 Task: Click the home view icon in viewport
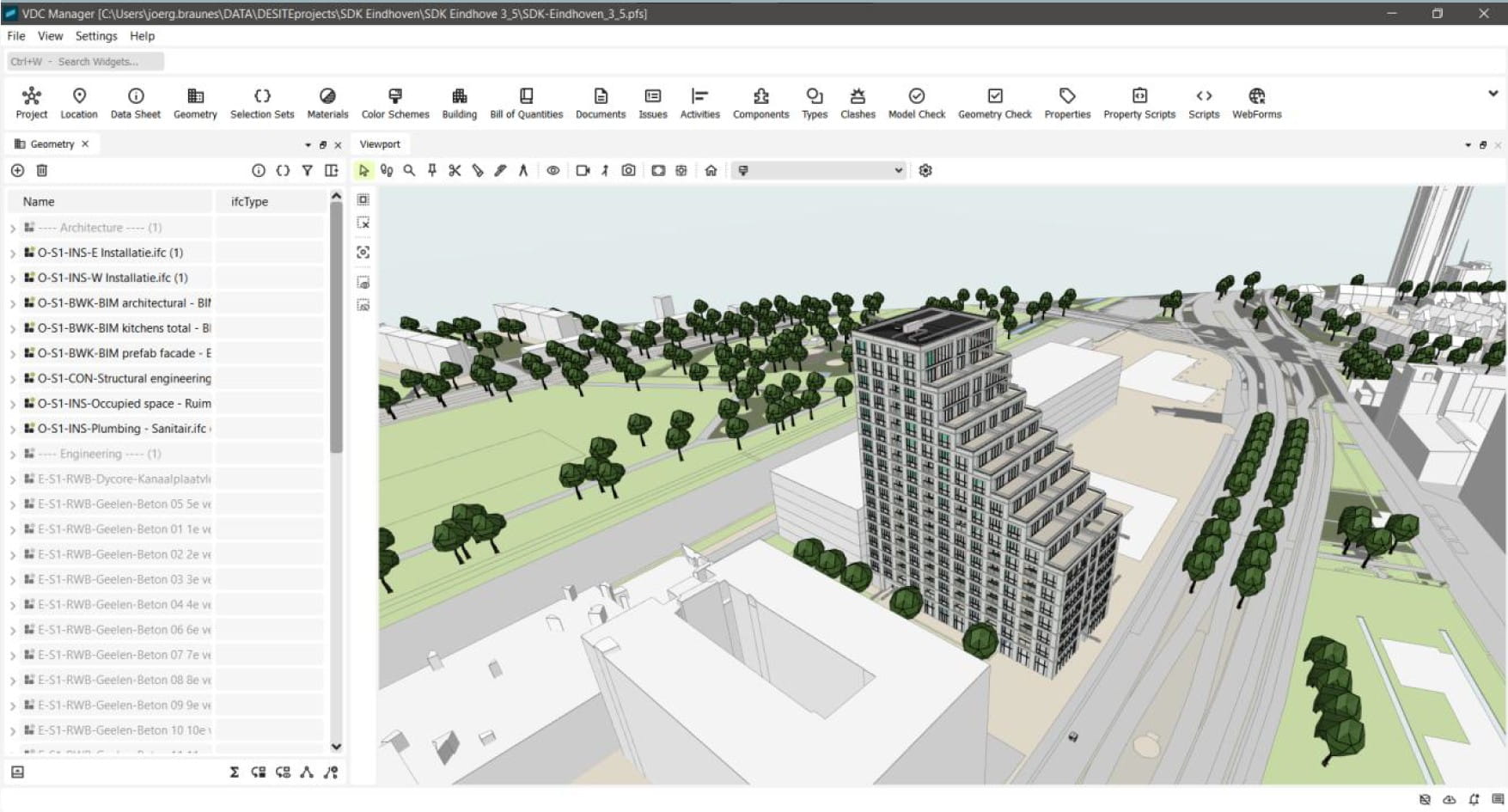click(x=711, y=171)
